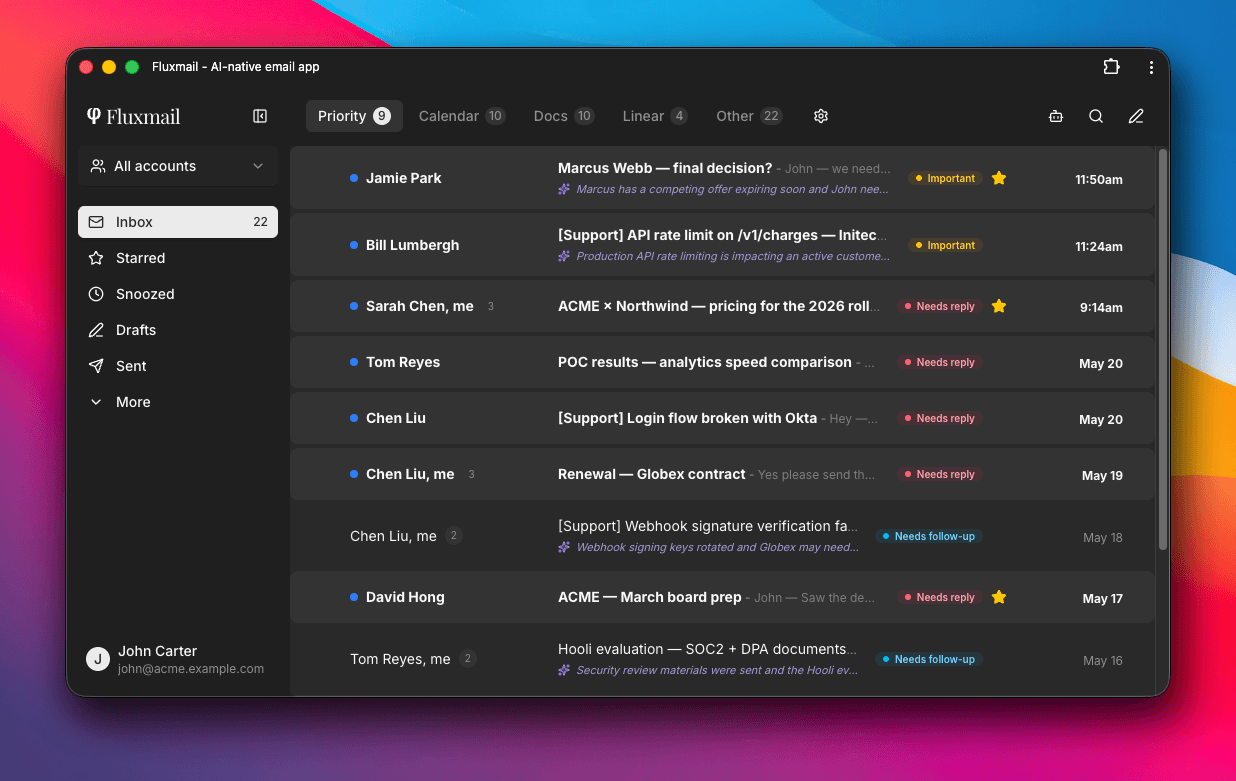Image resolution: width=1236 pixels, height=781 pixels.
Task: Open 'POC results — analytics speed comparison' email
Action: tap(722, 362)
